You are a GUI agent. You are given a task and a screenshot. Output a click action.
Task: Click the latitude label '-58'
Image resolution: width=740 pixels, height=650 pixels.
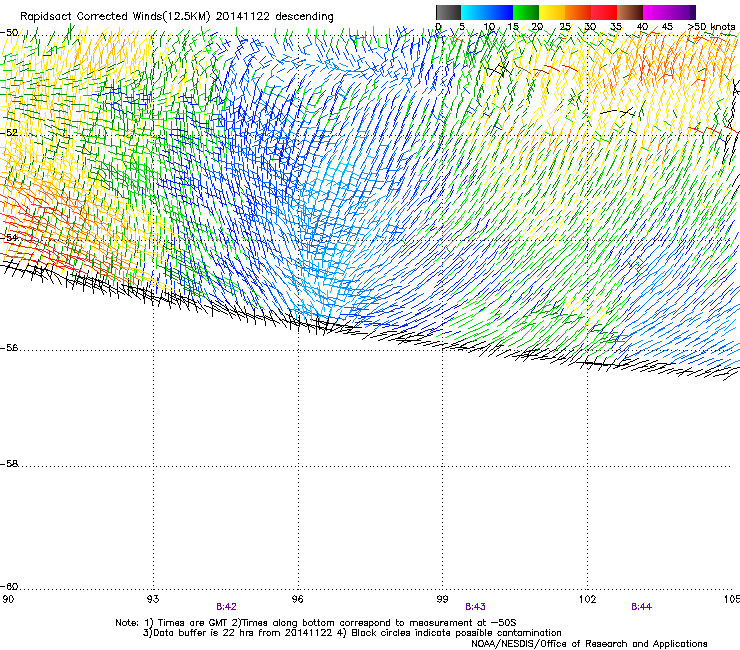(9, 464)
